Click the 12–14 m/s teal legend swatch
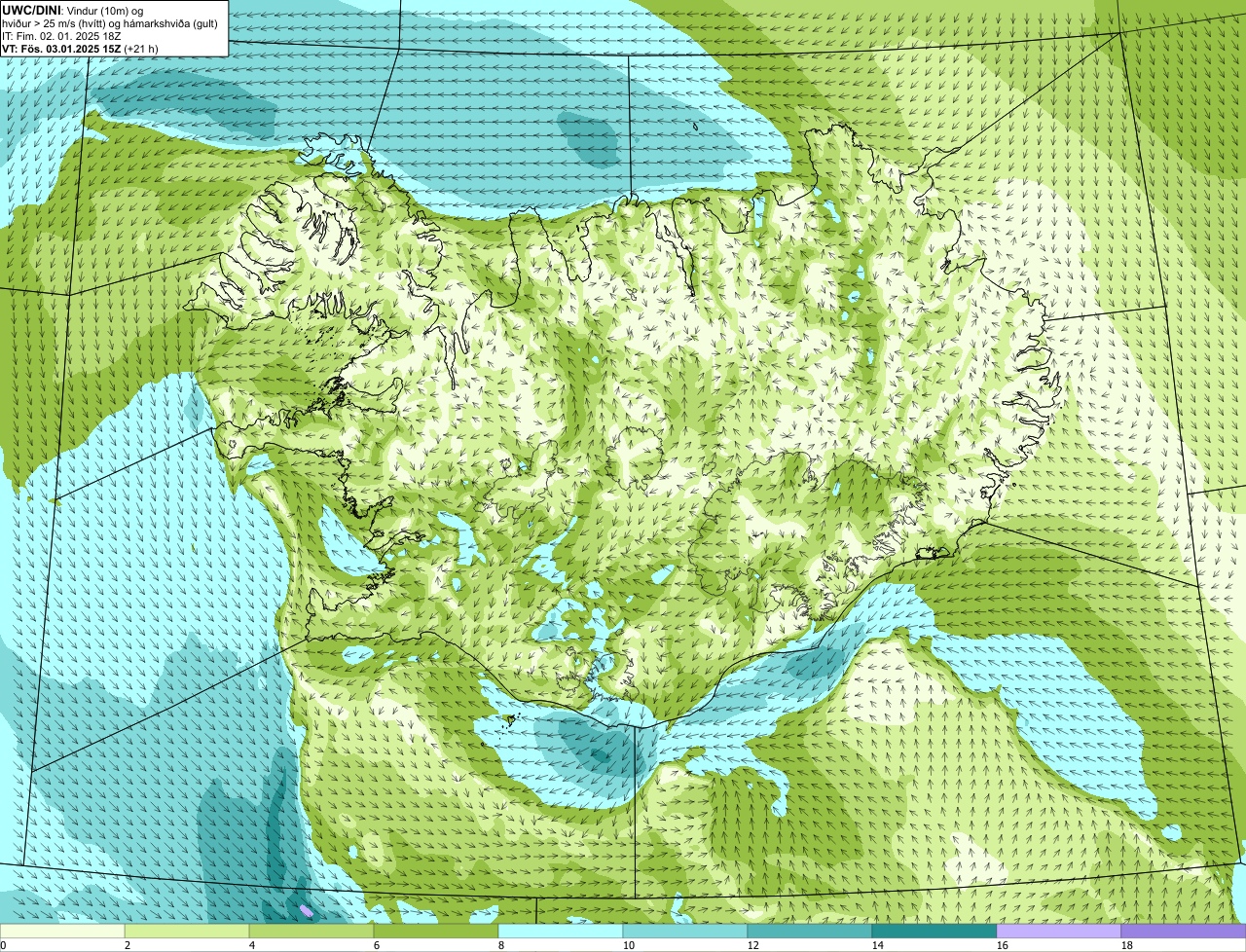 coord(810,932)
